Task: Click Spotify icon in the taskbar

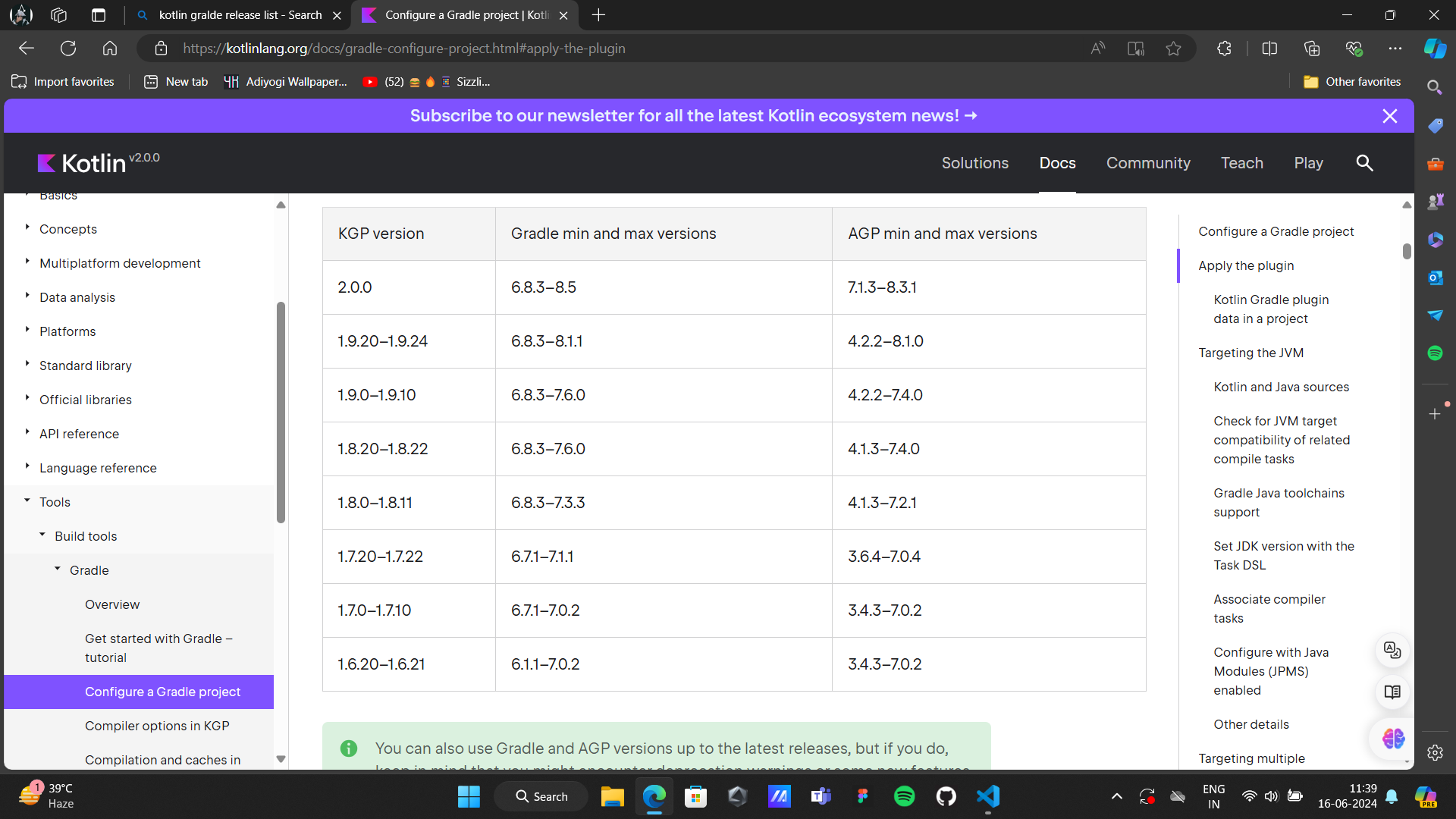Action: point(904,796)
